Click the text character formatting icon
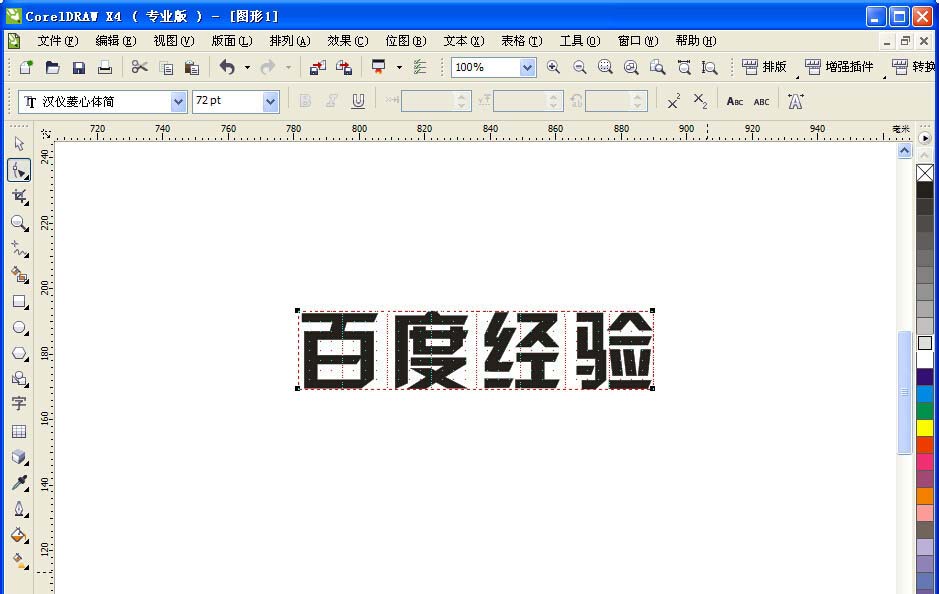Screen dimensions: 939x594 click(795, 101)
